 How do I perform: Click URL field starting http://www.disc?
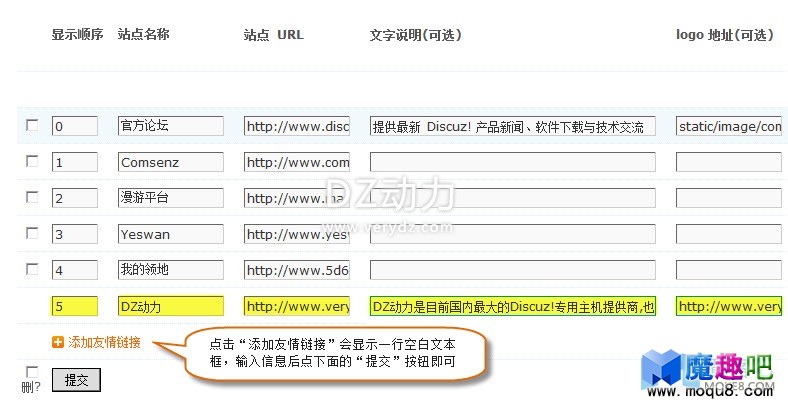297,126
